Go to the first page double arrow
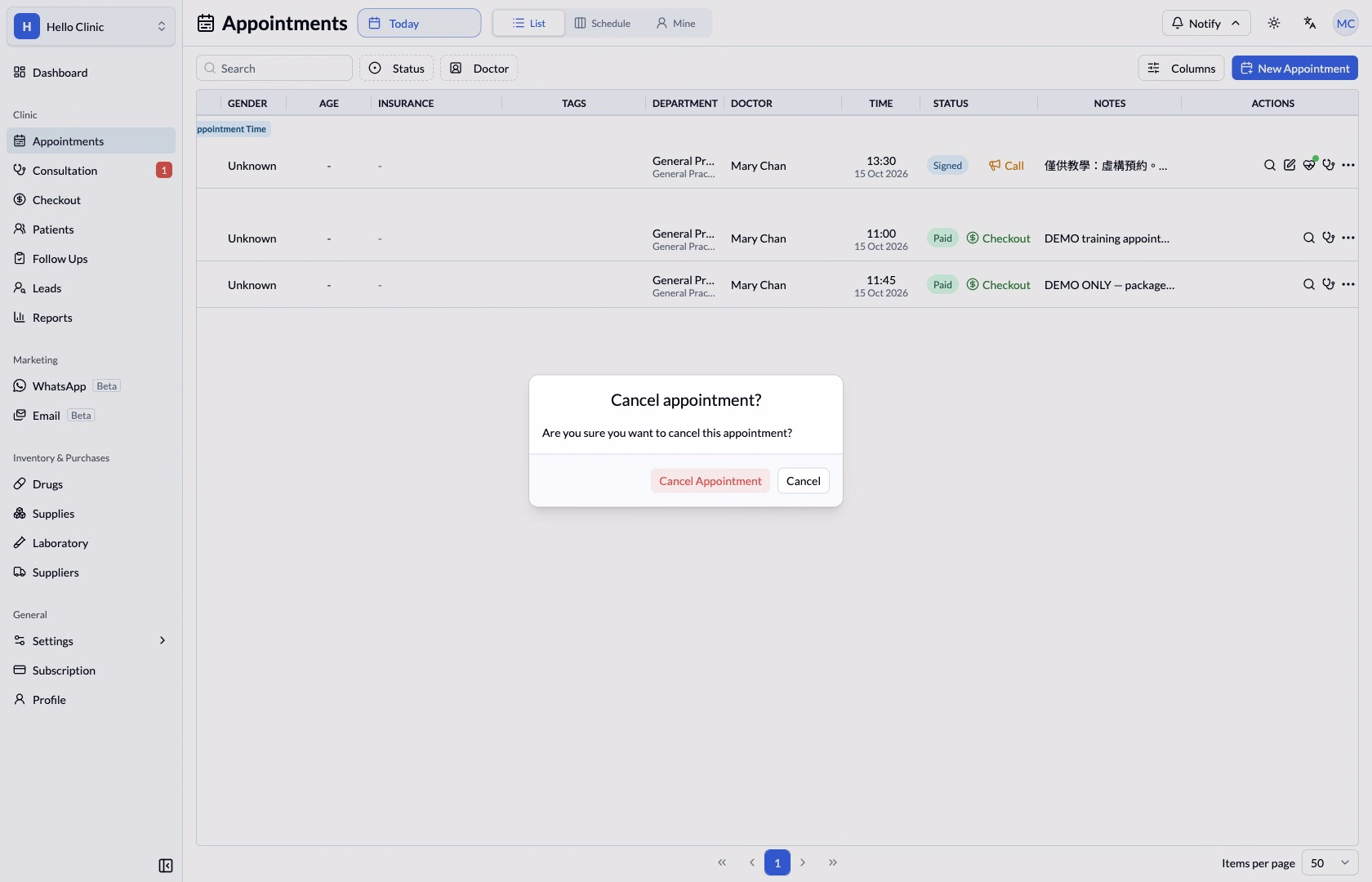 [722, 862]
